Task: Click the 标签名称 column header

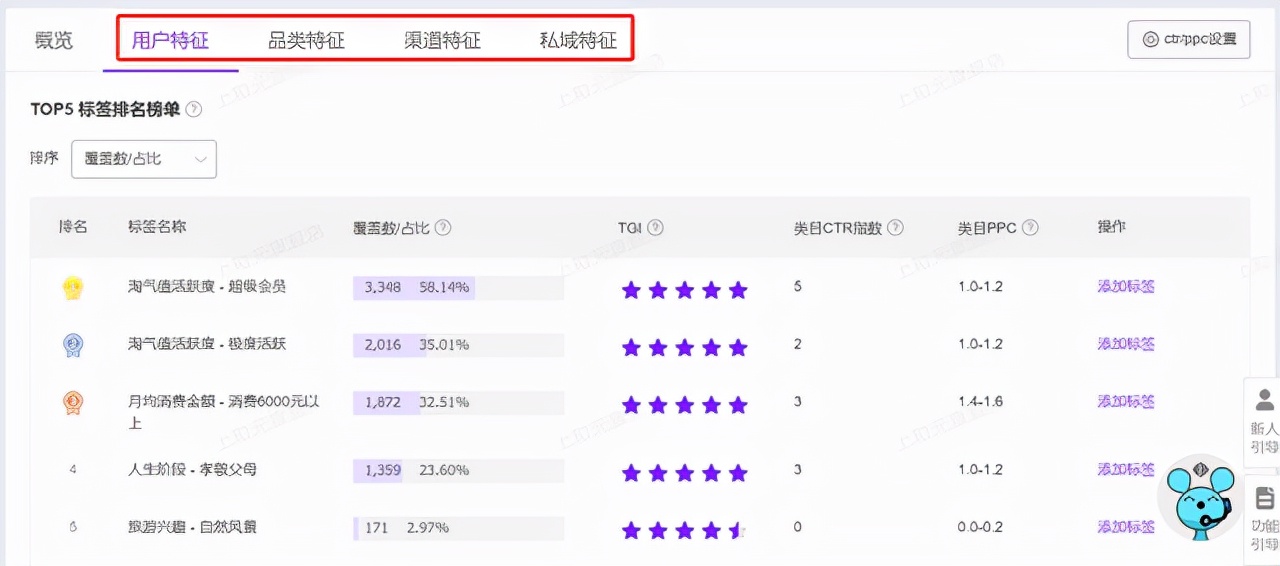Action: [x=157, y=227]
